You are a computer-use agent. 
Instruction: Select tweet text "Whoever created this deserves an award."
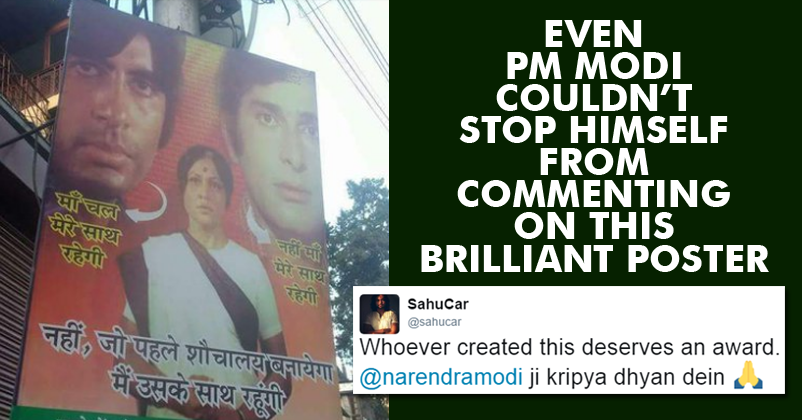tap(569, 347)
